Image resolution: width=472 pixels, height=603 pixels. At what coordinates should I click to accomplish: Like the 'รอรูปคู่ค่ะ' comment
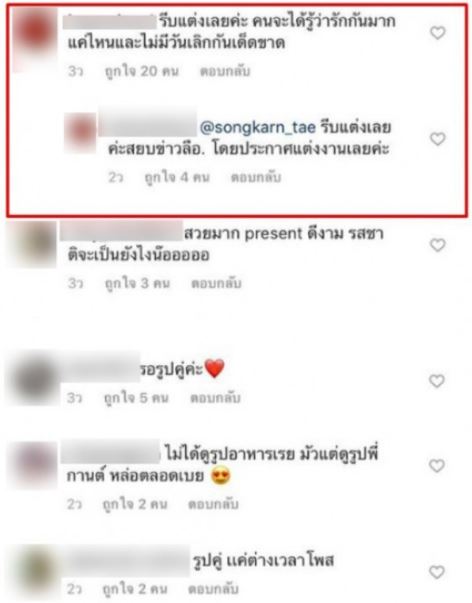coord(437,381)
